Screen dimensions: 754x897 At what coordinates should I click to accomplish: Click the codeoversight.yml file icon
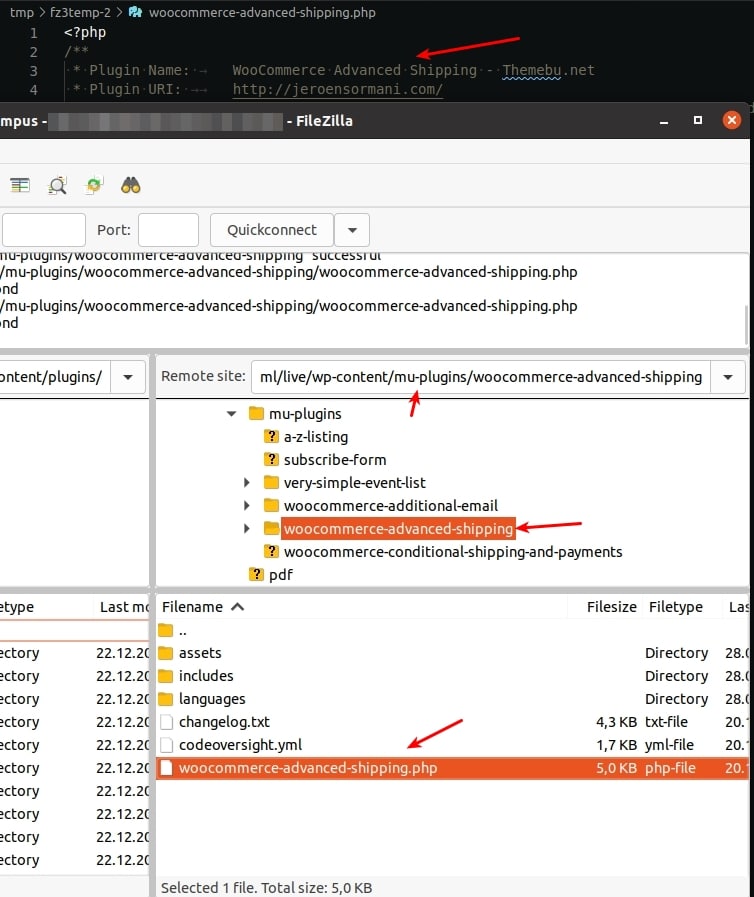point(166,745)
